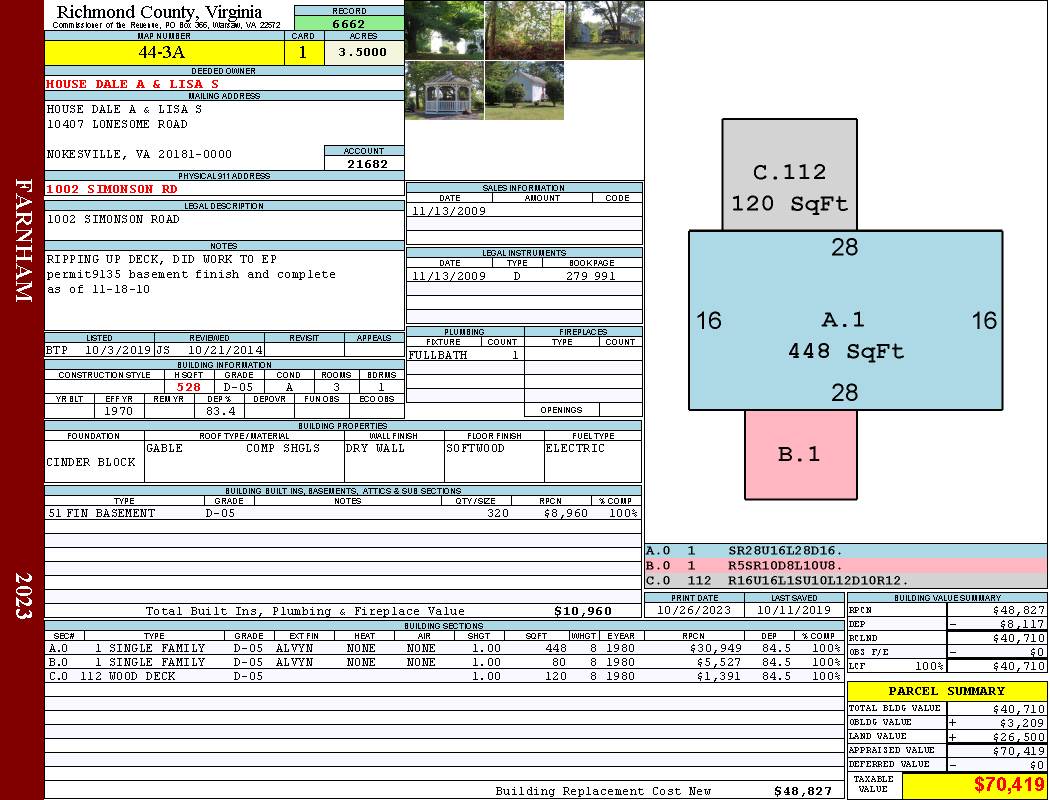Click wall finish DRY WALL
The height and width of the screenshot is (800, 1050).
click(375, 448)
